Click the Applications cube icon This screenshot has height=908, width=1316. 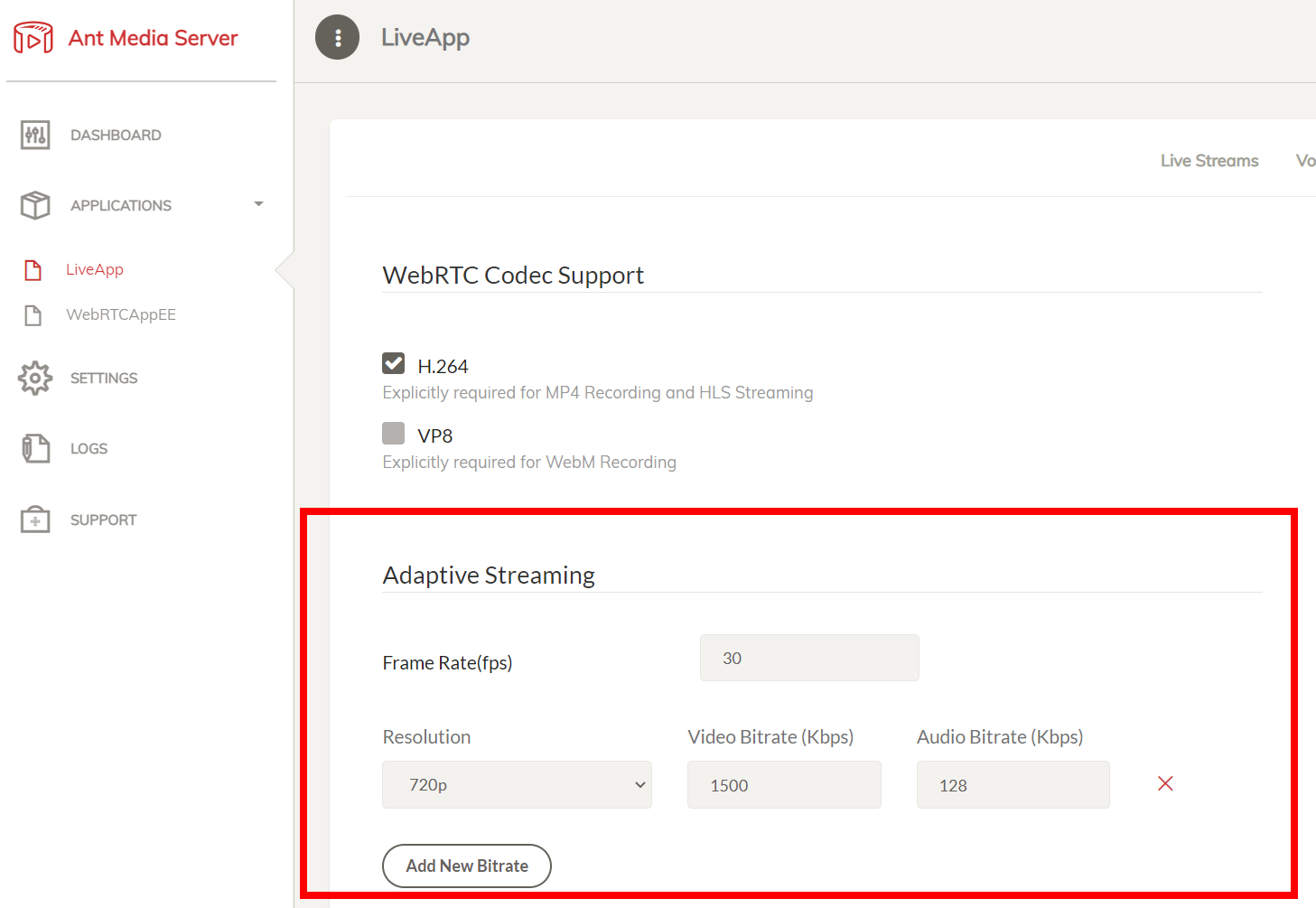(x=35, y=205)
